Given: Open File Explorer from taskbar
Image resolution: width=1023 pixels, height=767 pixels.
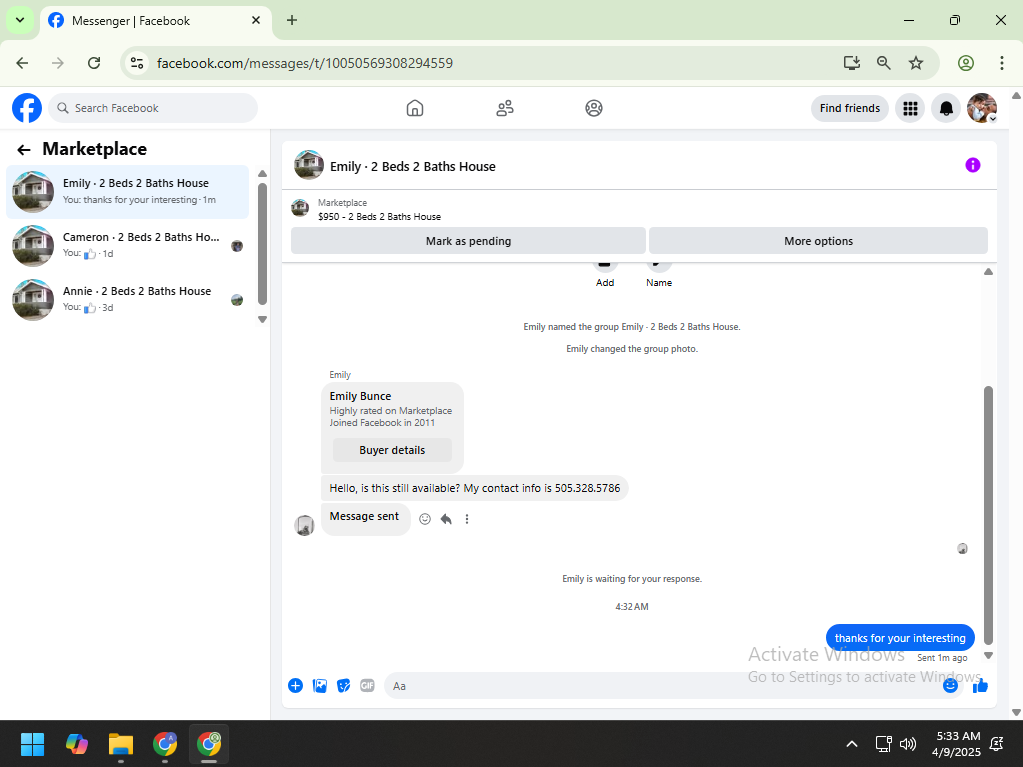Looking at the screenshot, I should (x=121, y=744).
